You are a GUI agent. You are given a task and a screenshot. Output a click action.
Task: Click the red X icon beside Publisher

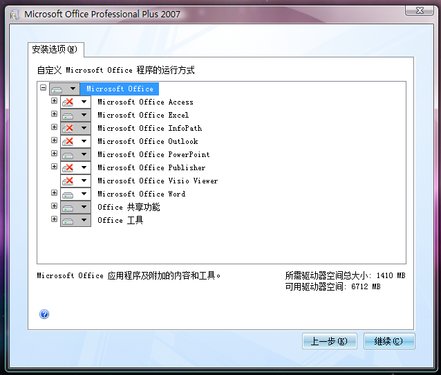(68, 168)
